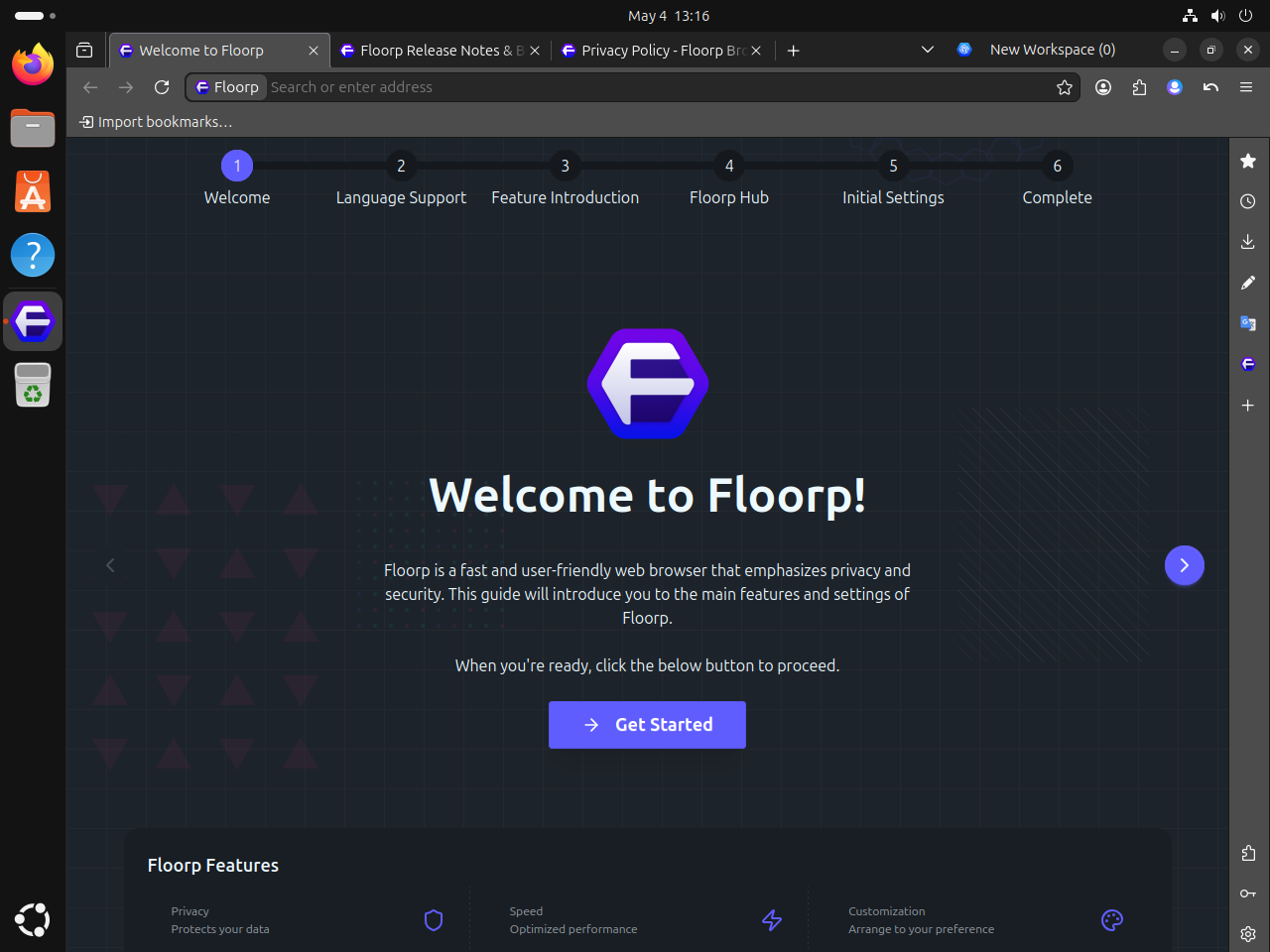Close the Floorp Release Notes tab
This screenshot has width=1270, height=952.
point(535,51)
